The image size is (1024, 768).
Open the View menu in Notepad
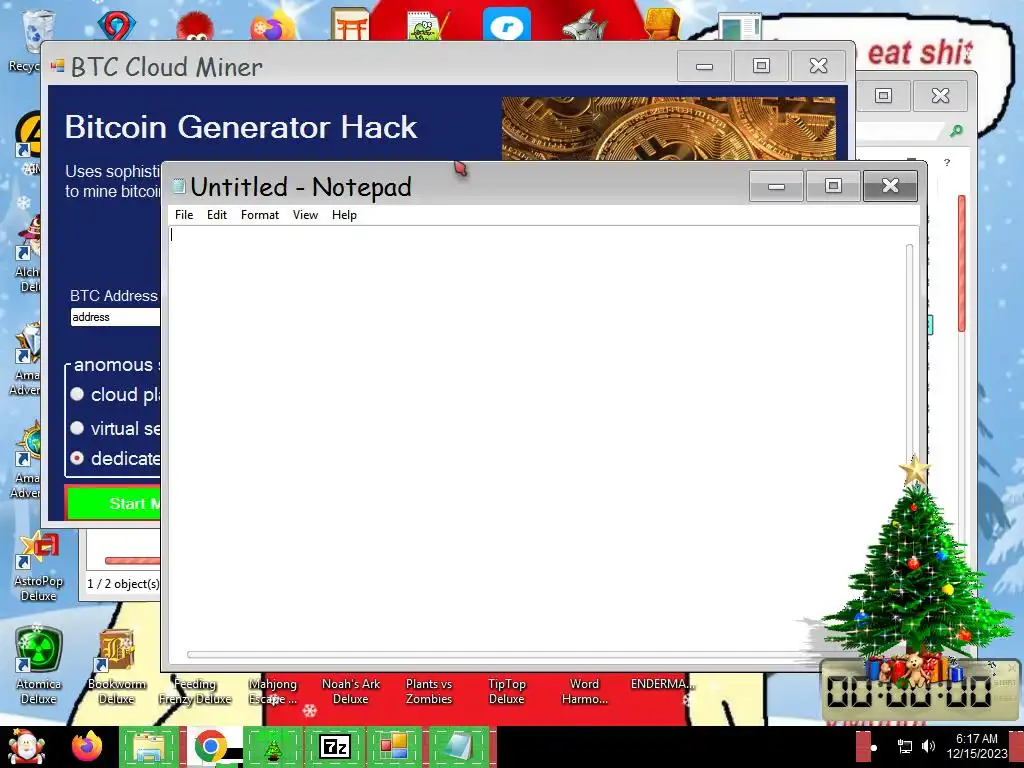(305, 215)
